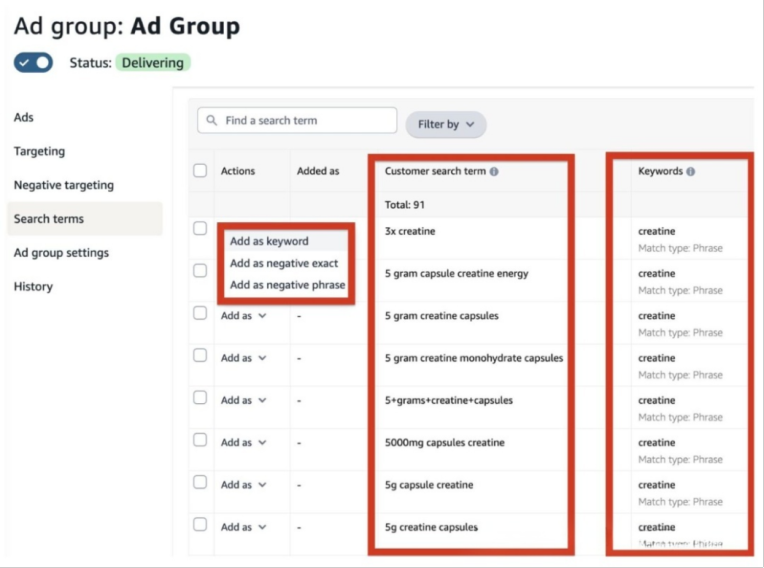This screenshot has height=568, width=764.
Task: Pick Add as negative phrase option
Action: (287, 285)
